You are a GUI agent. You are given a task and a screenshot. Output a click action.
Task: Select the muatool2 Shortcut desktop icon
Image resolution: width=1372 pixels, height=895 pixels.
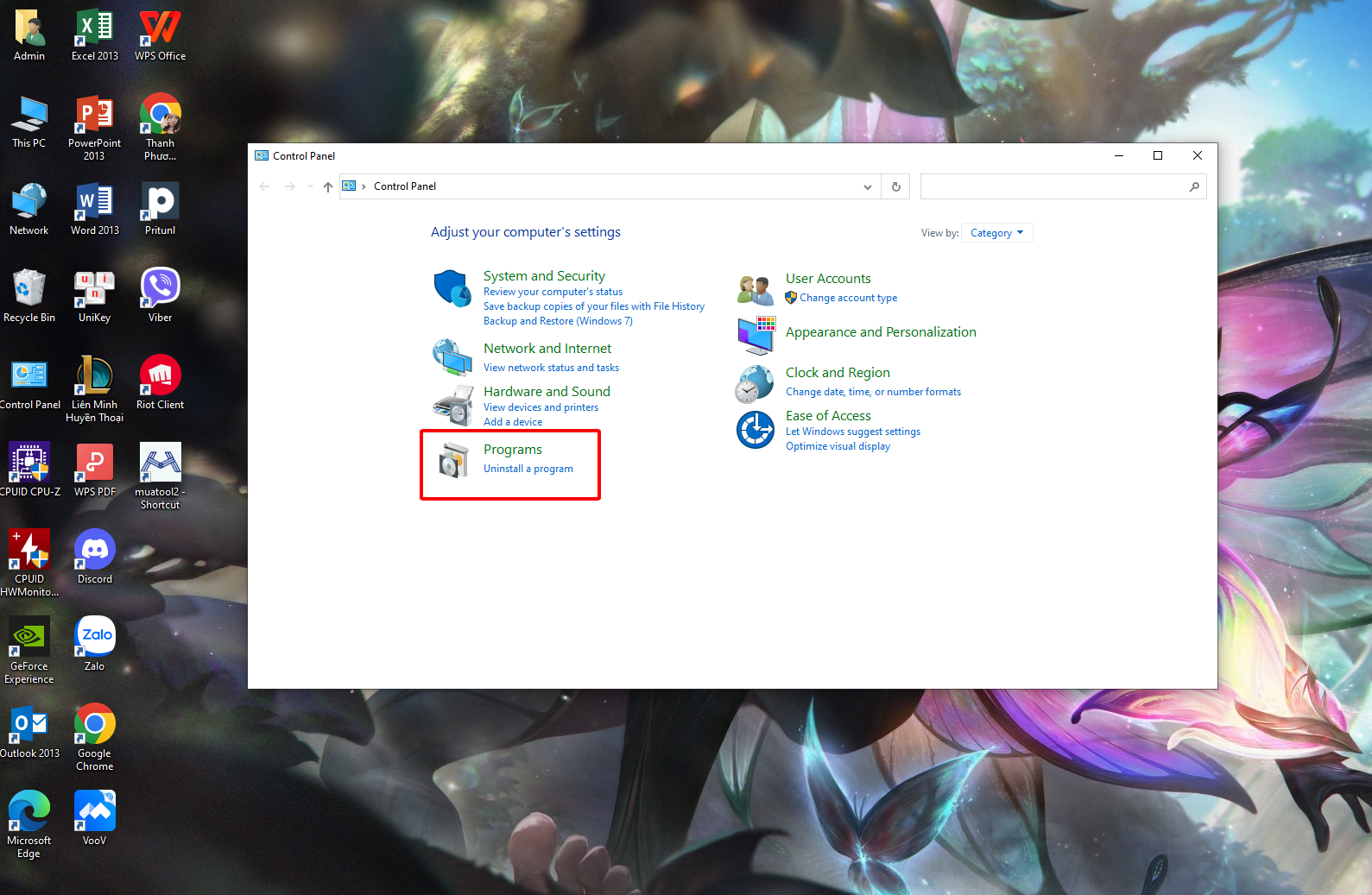pos(160,476)
